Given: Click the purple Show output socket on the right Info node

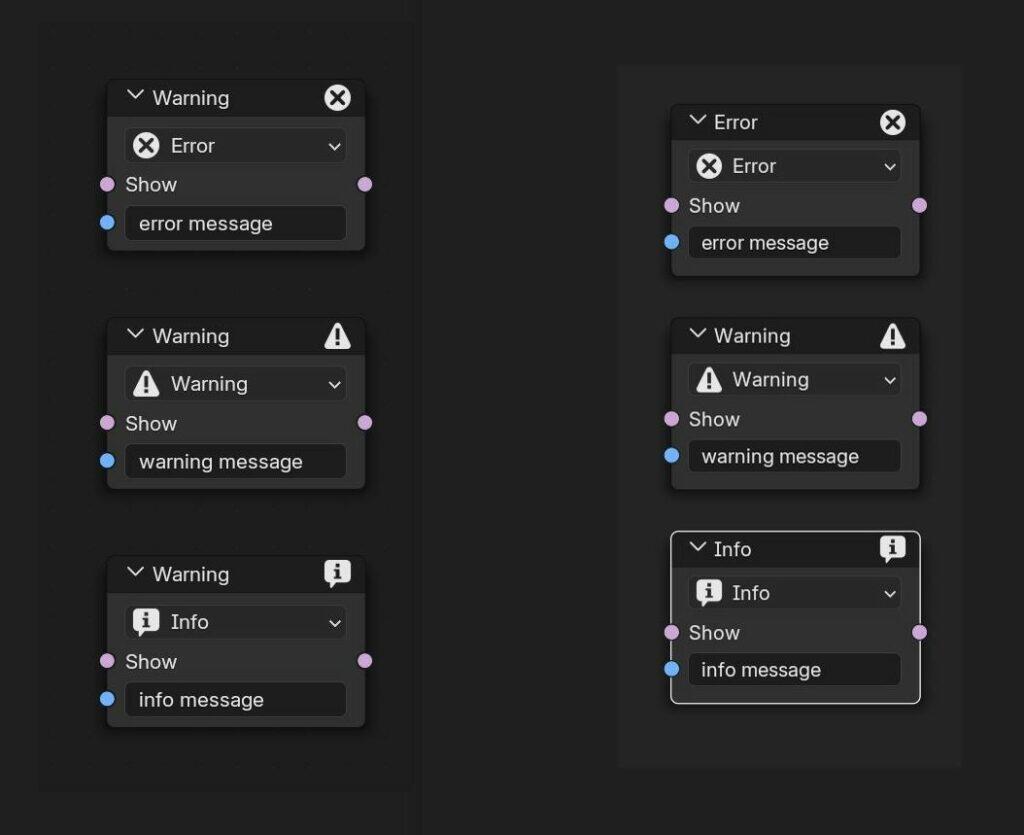Looking at the screenshot, I should [x=919, y=632].
